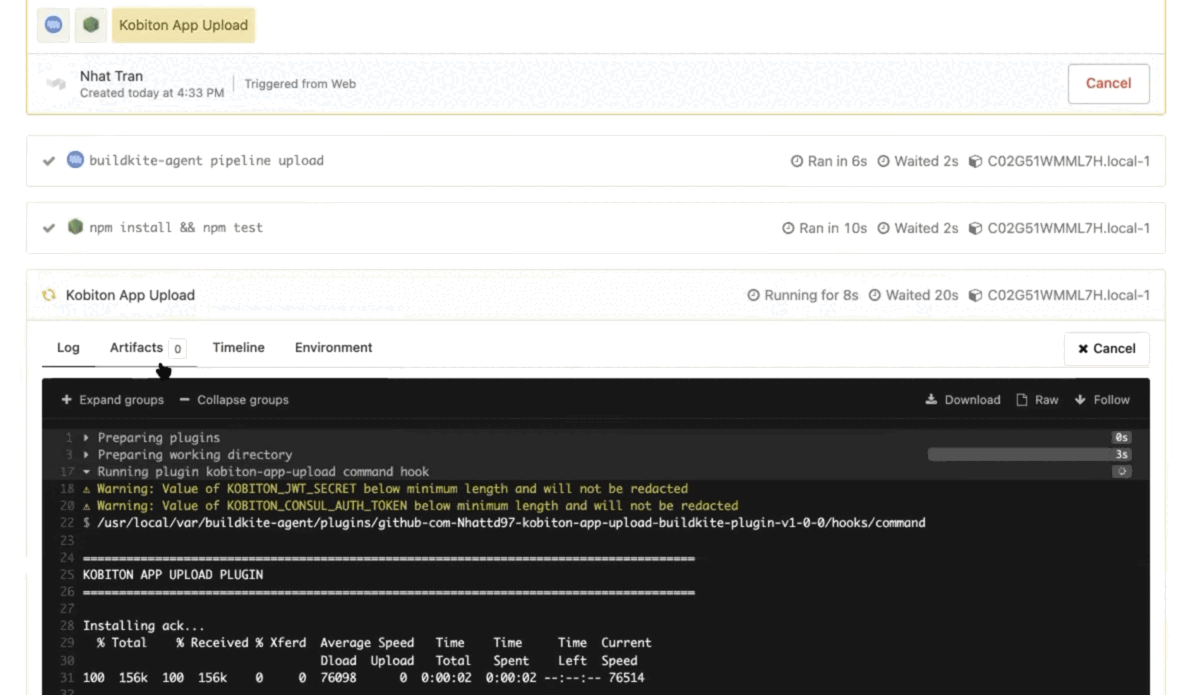
Task: Open the Environment tab
Action: [331, 348]
